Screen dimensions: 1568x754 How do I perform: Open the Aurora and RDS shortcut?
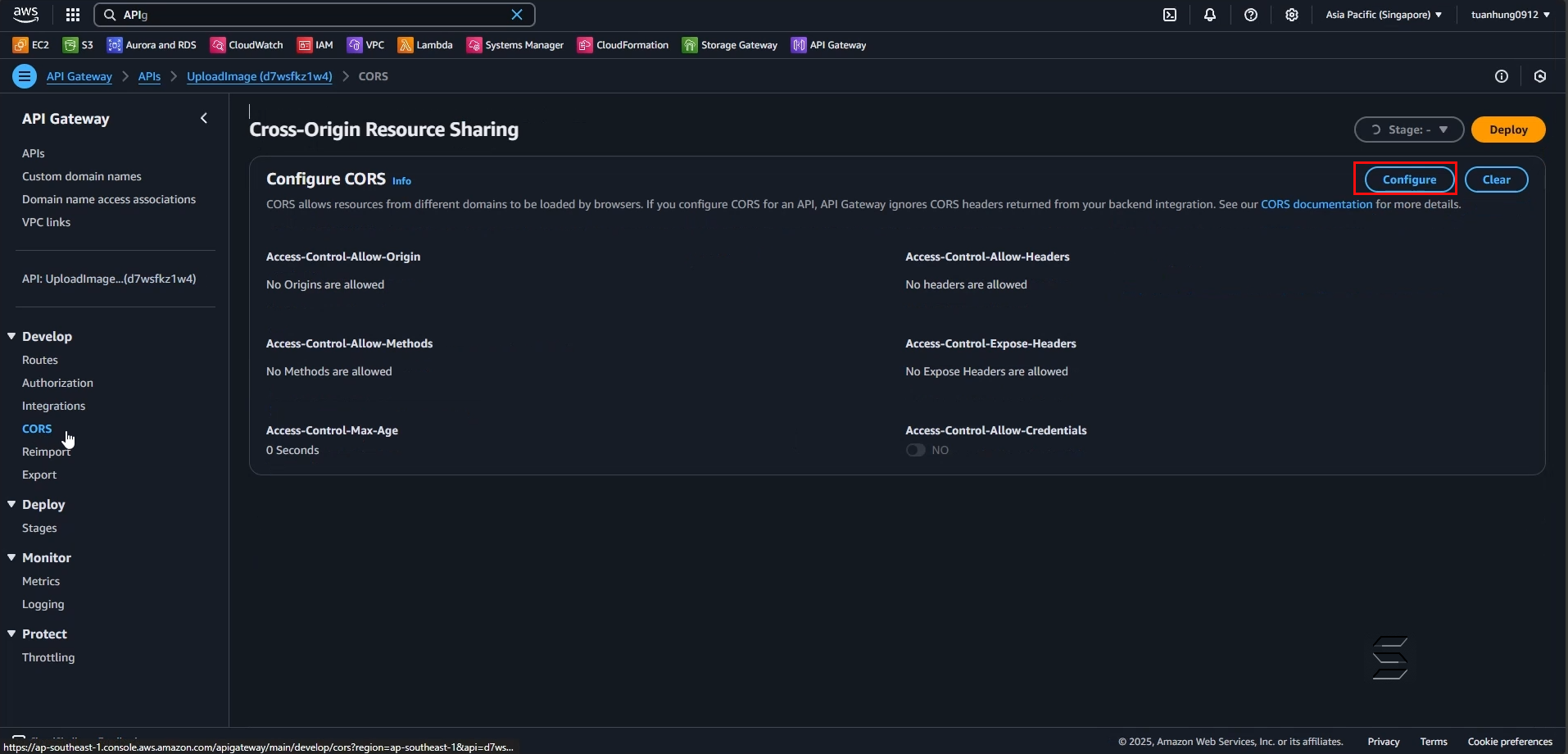click(152, 45)
